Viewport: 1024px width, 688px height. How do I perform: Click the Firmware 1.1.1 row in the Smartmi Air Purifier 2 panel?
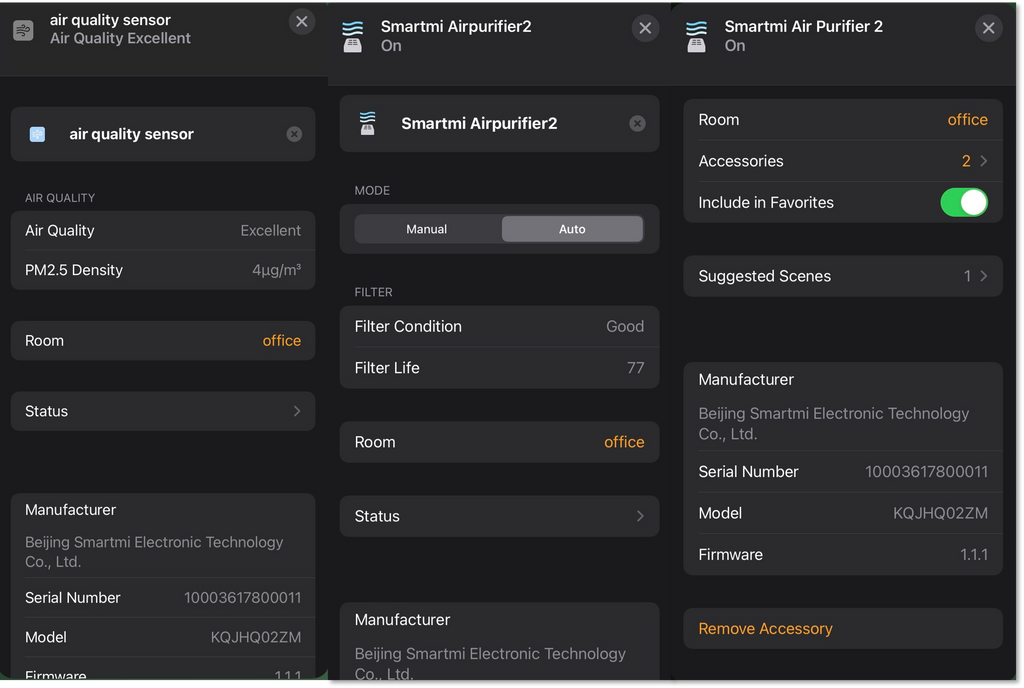pyautogui.click(x=843, y=555)
